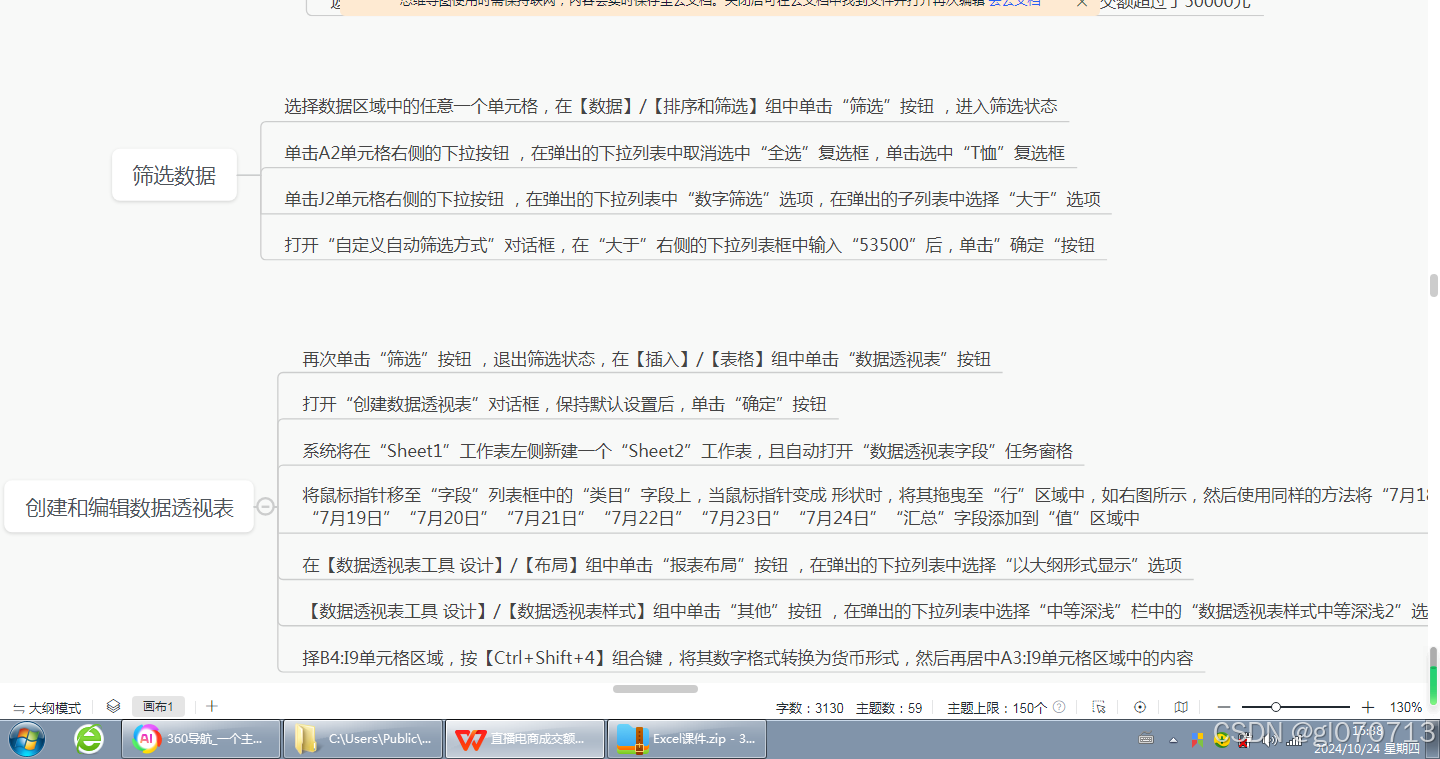Screen dimensions: 1440x759
Task: Activate the selection cursor tool icon
Action: [1099, 707]
